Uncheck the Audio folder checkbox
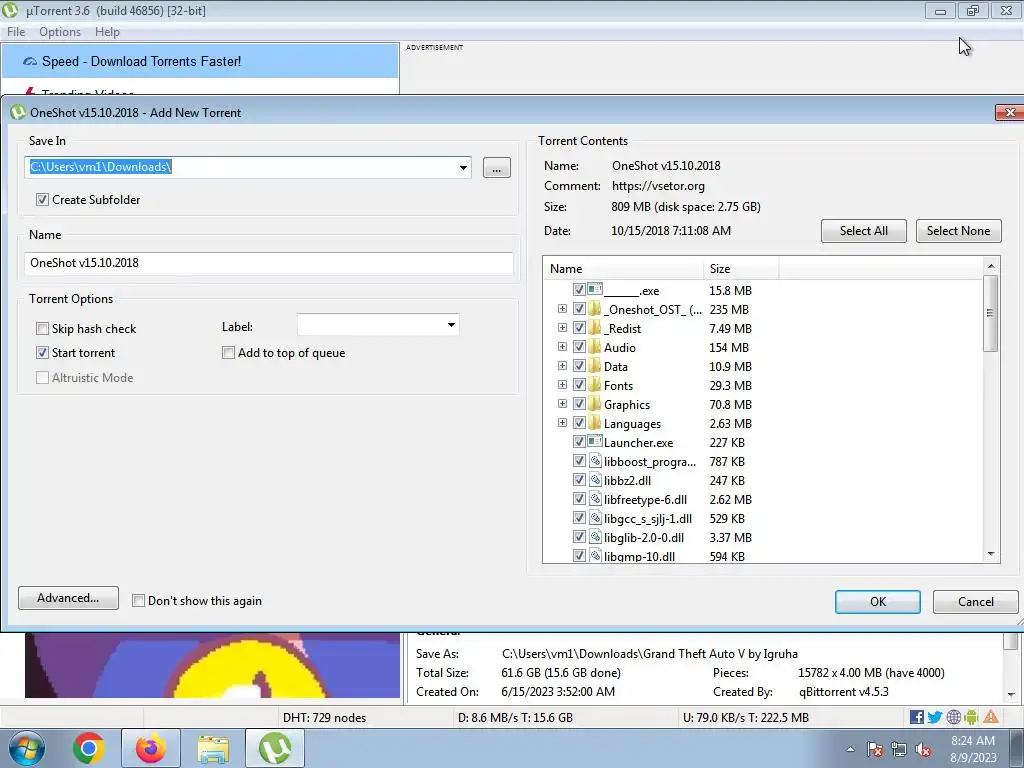This screenshot has width=1024, height=768. (x=579, y=346)
